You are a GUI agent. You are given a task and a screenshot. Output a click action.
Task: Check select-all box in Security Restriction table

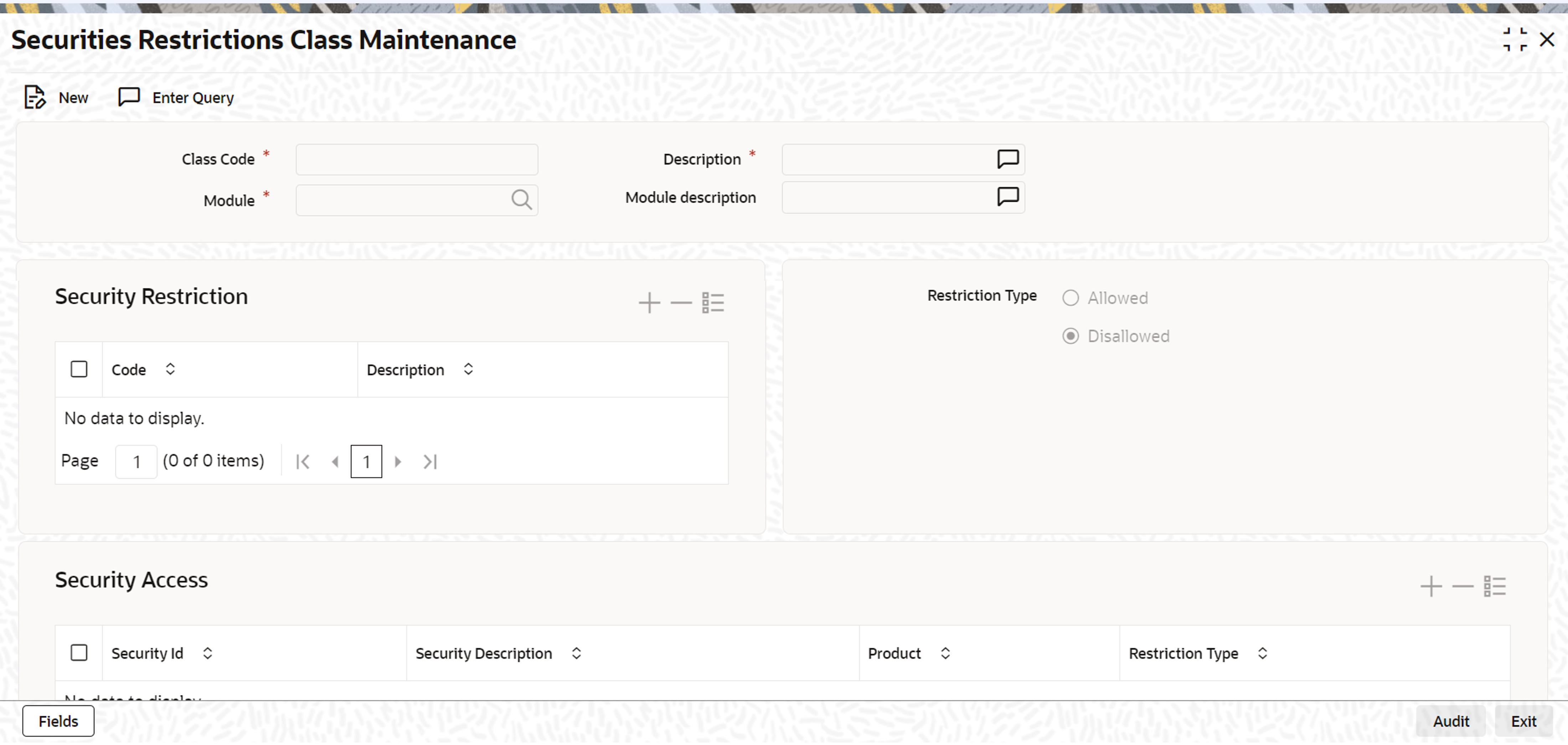click(x=79, y=369)
